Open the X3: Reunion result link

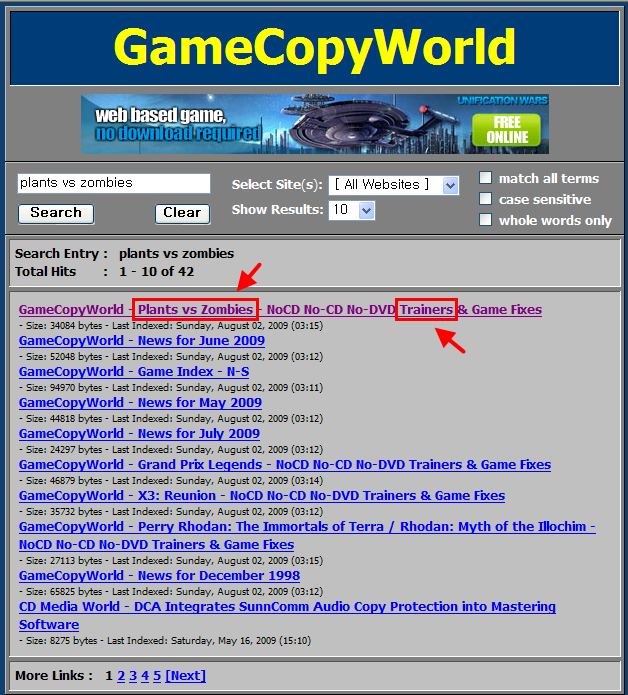pos(262,496)
